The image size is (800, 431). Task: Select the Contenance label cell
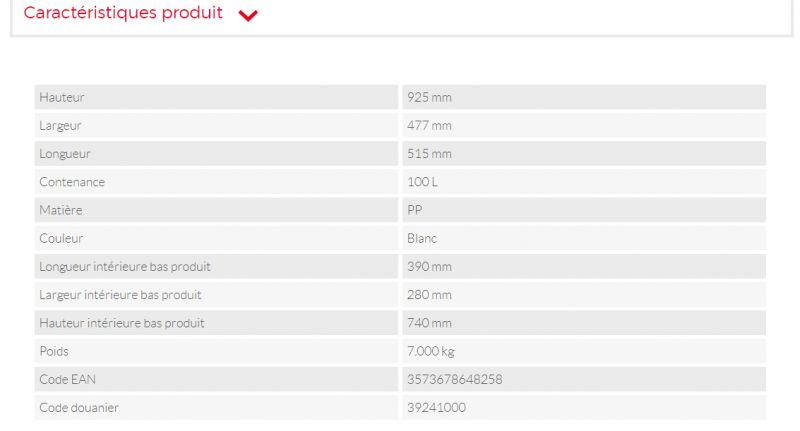(72, 182)
